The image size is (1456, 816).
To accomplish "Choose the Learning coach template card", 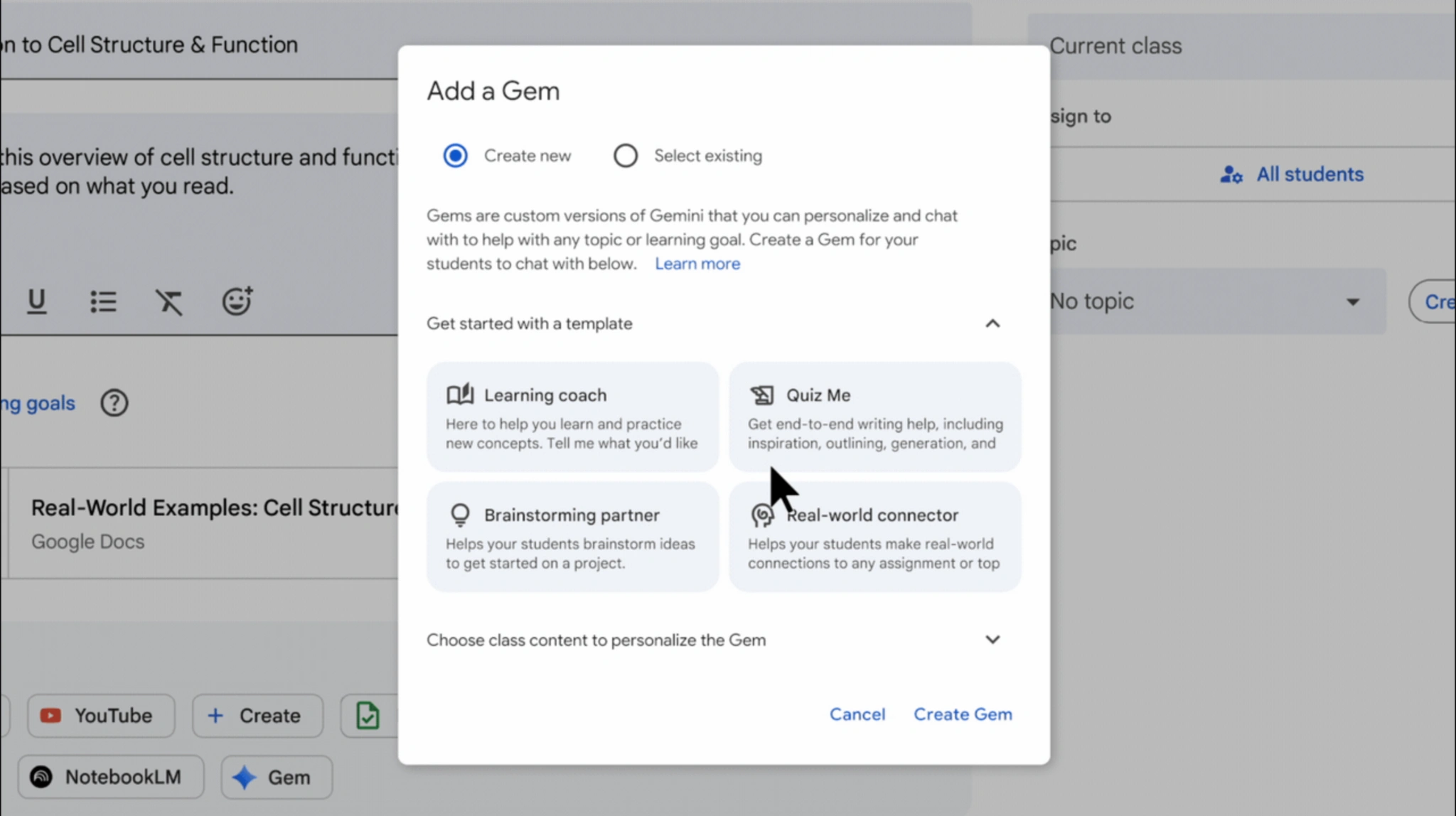I will pos(572,417).
